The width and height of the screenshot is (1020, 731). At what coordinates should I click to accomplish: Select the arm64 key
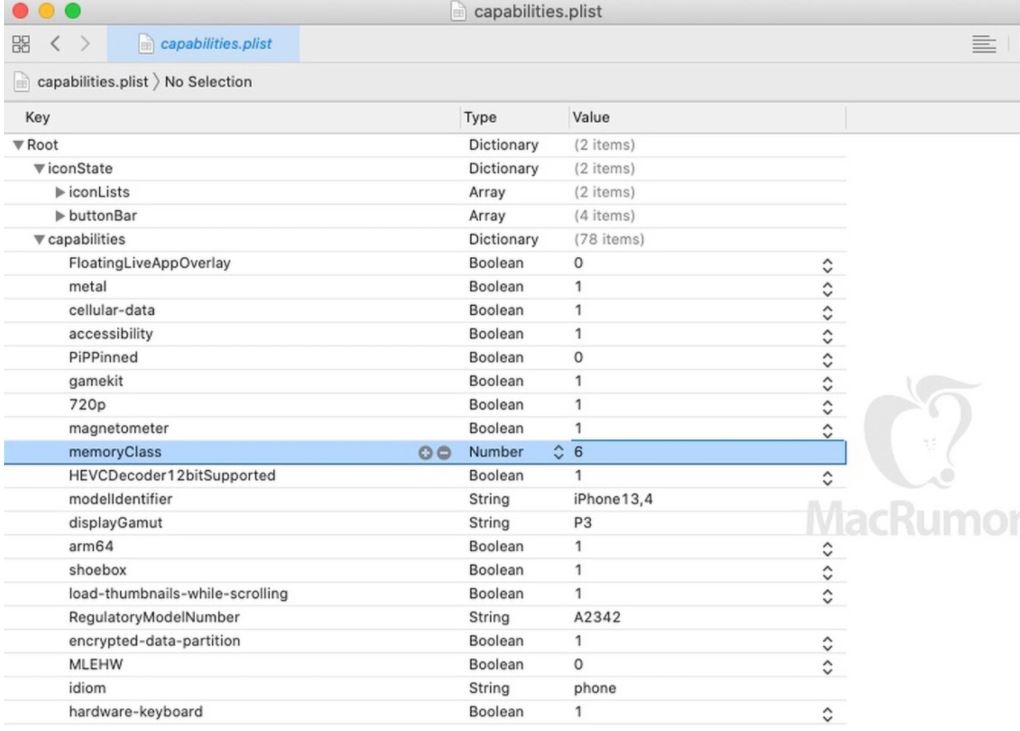click(x=91, y=546)
